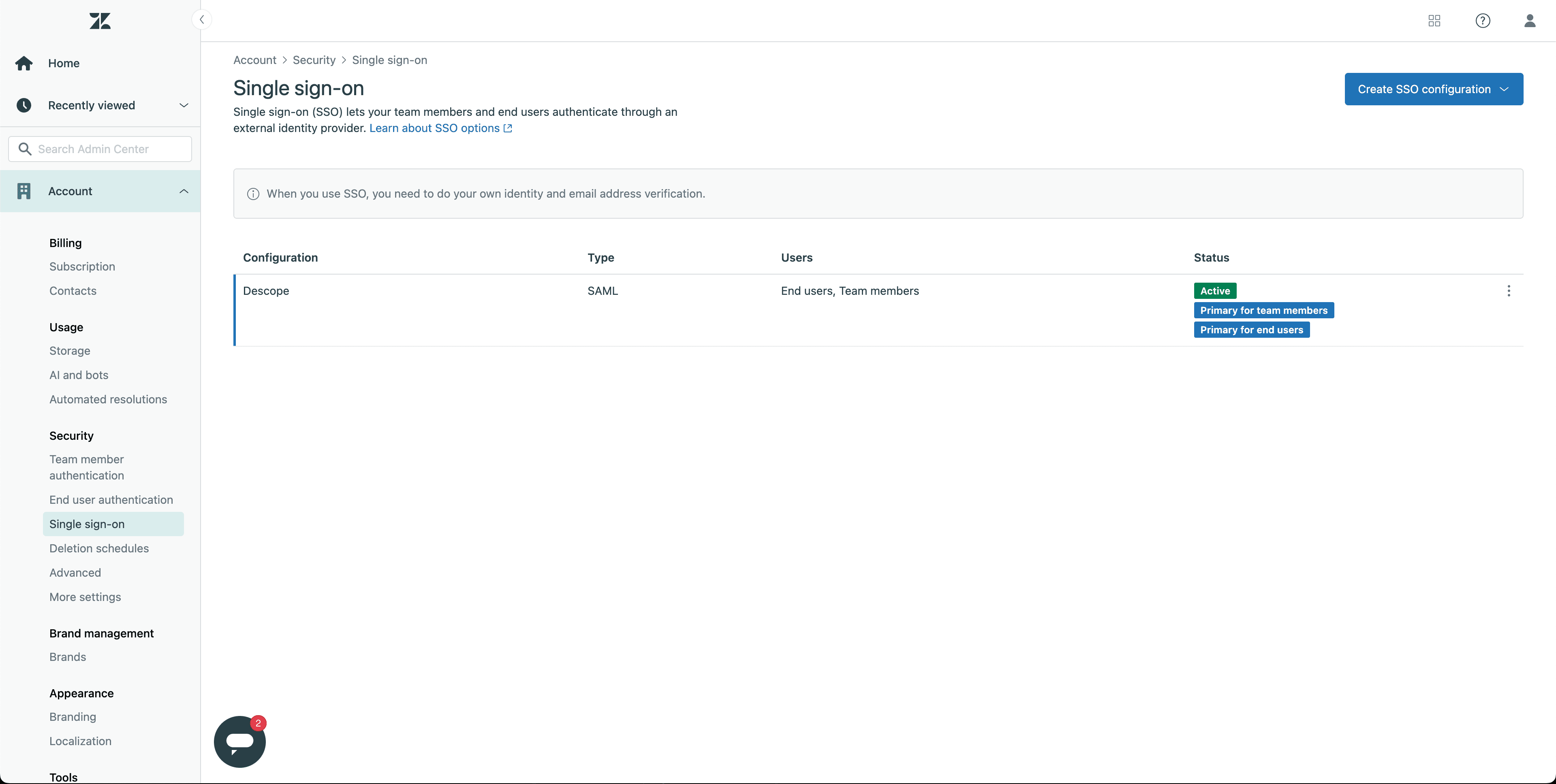Click the Configuration column header
1556x784 pixels.
point(280,257)
